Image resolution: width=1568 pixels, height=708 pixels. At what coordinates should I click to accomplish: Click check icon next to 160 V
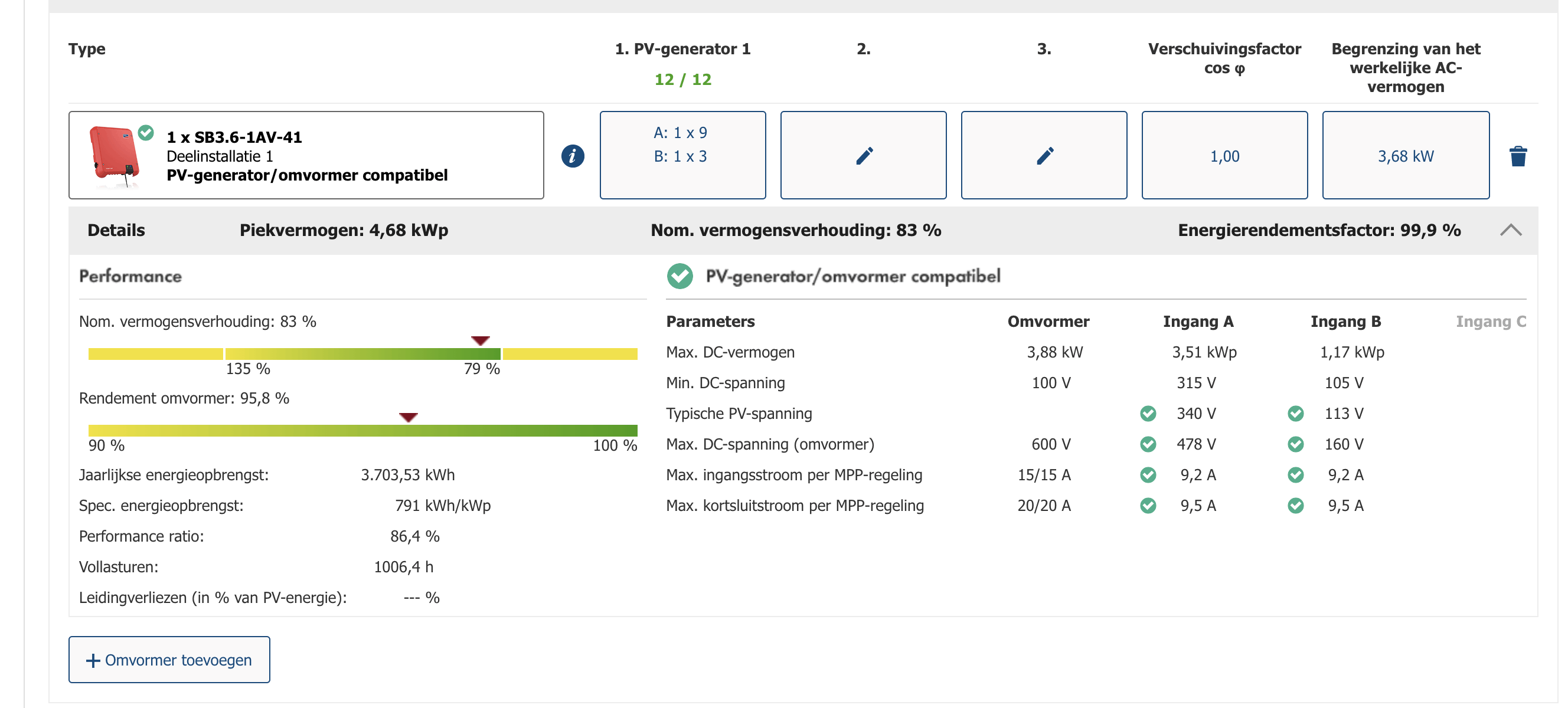tap(1295, 444)
